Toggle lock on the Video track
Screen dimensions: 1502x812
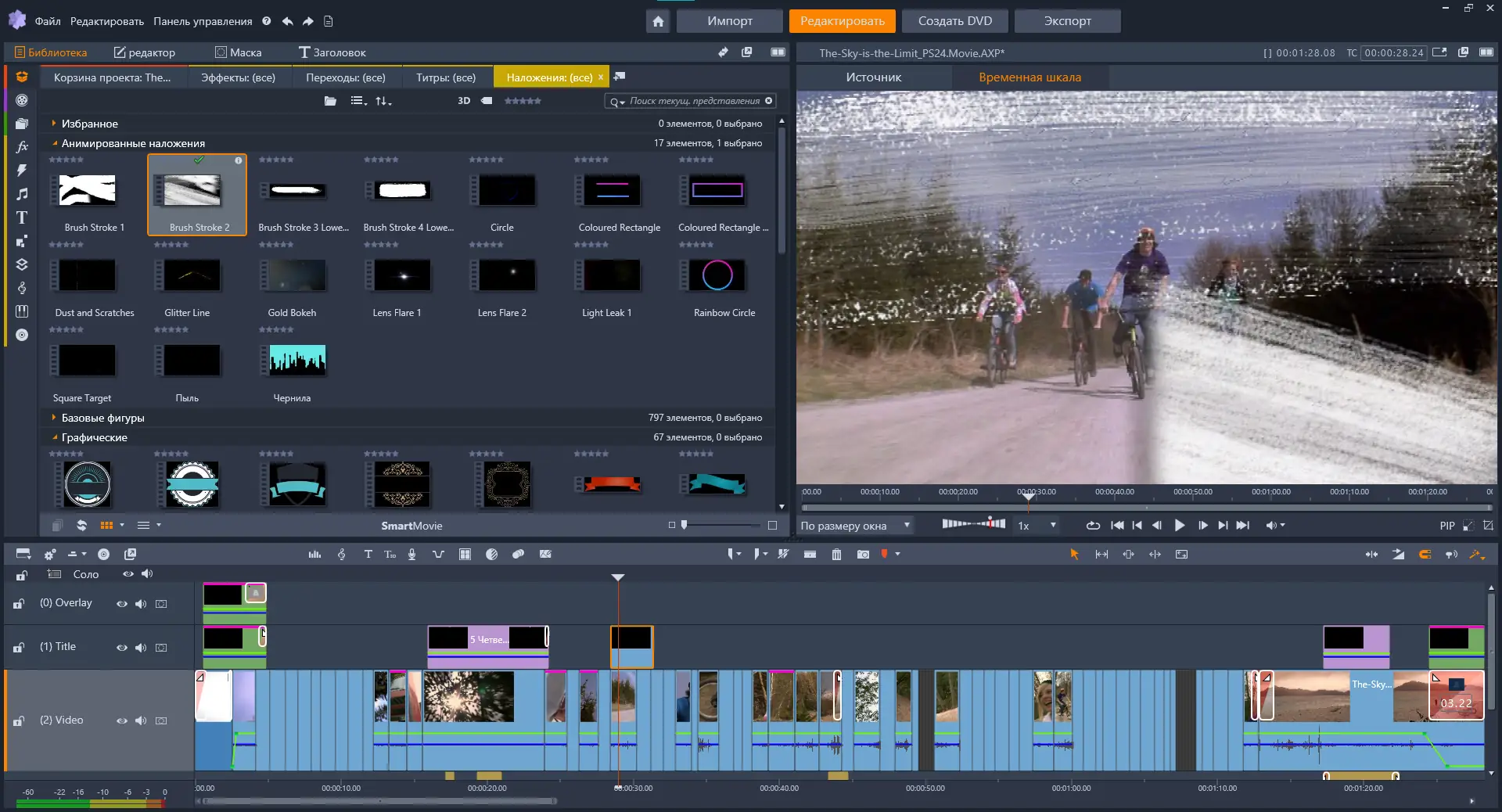pyautogui.click(x=19, y=720)
